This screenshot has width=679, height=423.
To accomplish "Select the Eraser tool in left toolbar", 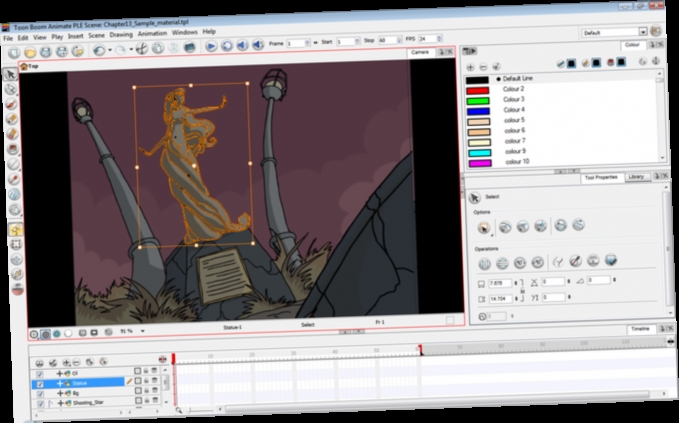I will coord(12,134).
